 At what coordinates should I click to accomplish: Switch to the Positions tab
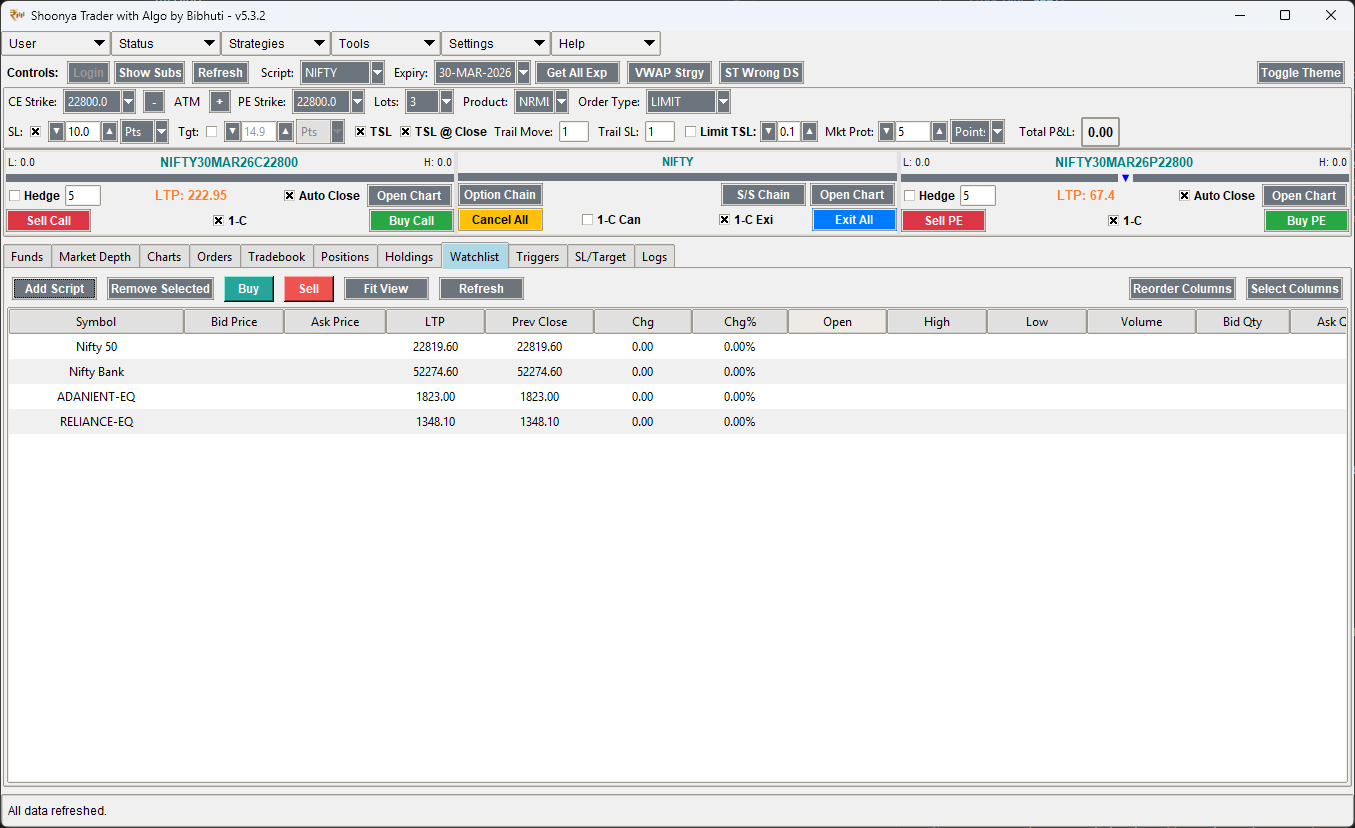coord(344,256)
